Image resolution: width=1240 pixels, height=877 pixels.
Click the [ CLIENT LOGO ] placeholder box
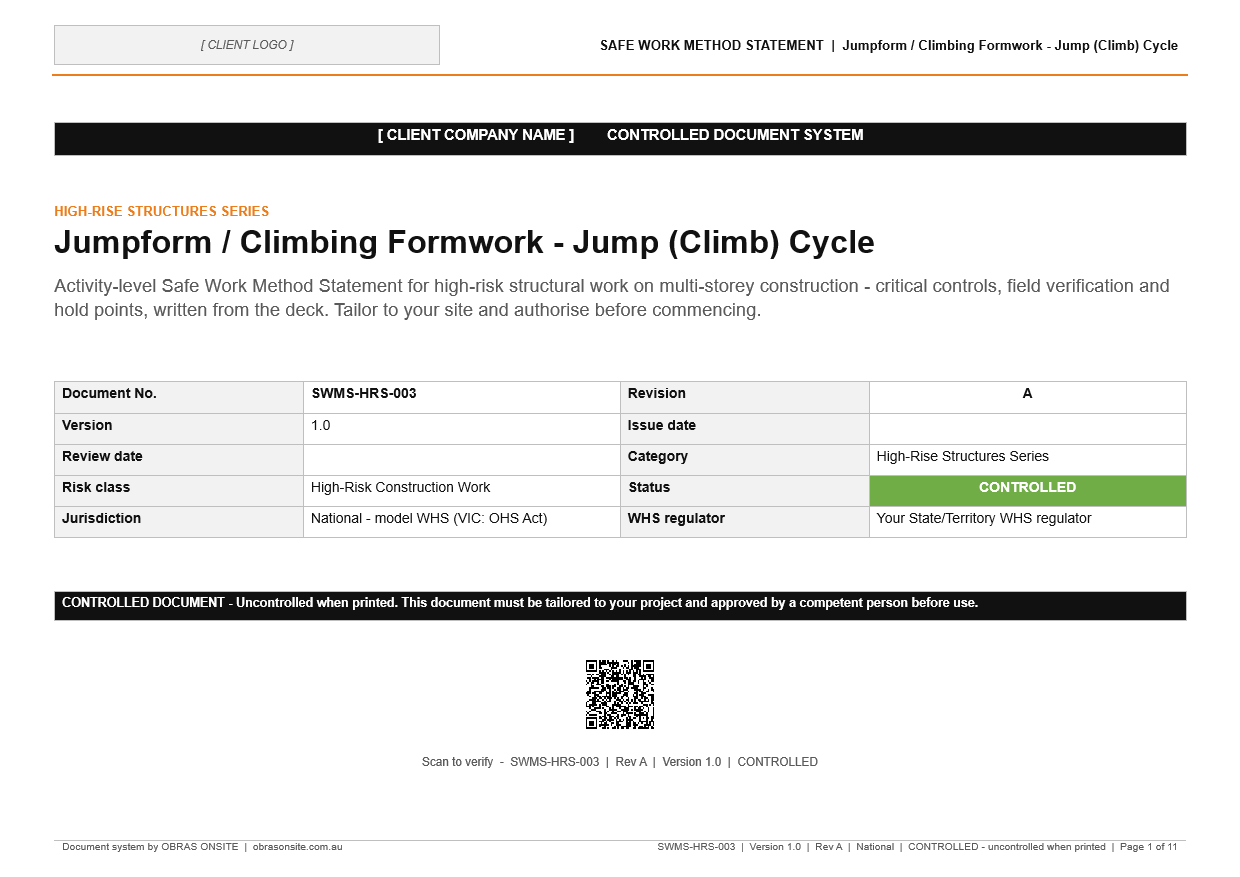pos(247,45)
